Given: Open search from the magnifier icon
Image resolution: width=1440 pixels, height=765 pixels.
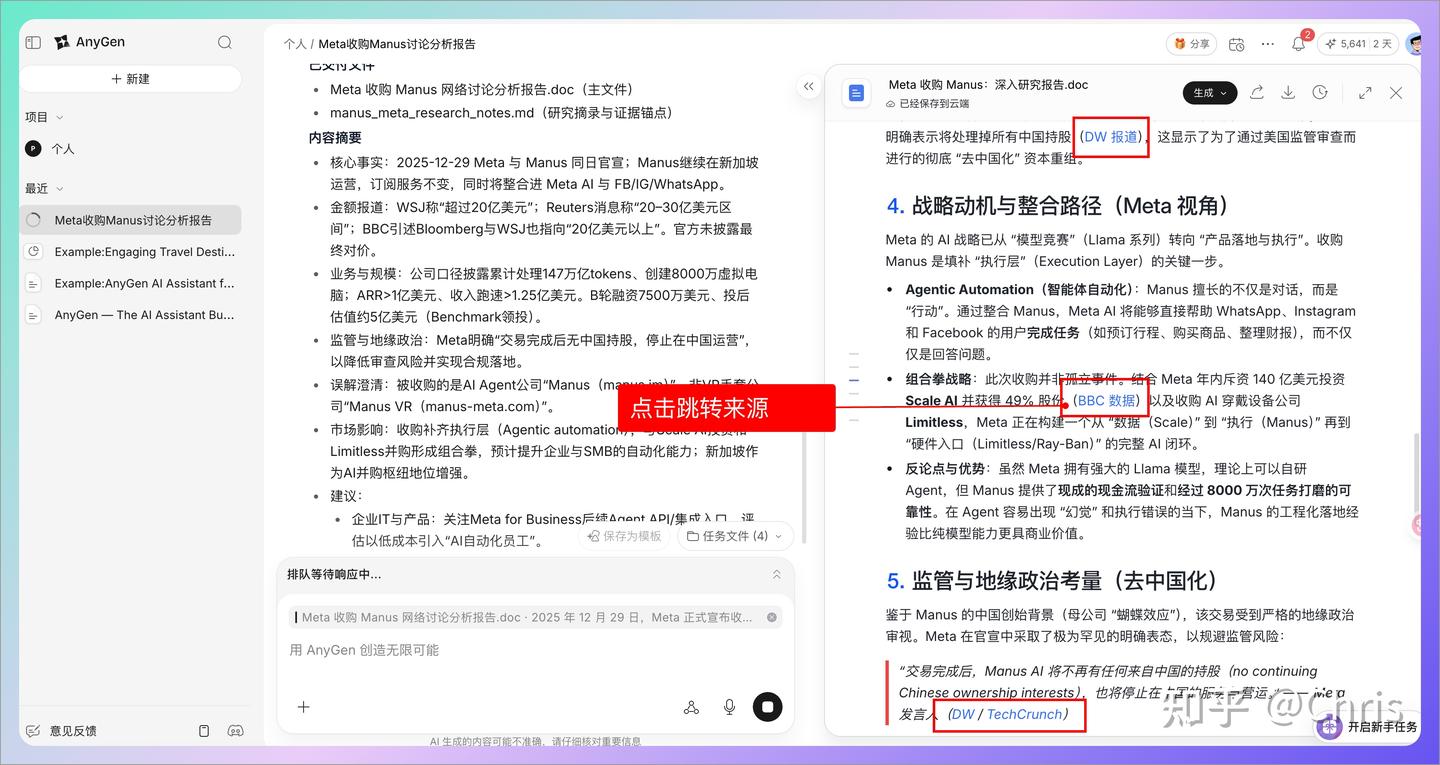Looking at the screenshot, I should pyautogui.click(x=225, y=42).
